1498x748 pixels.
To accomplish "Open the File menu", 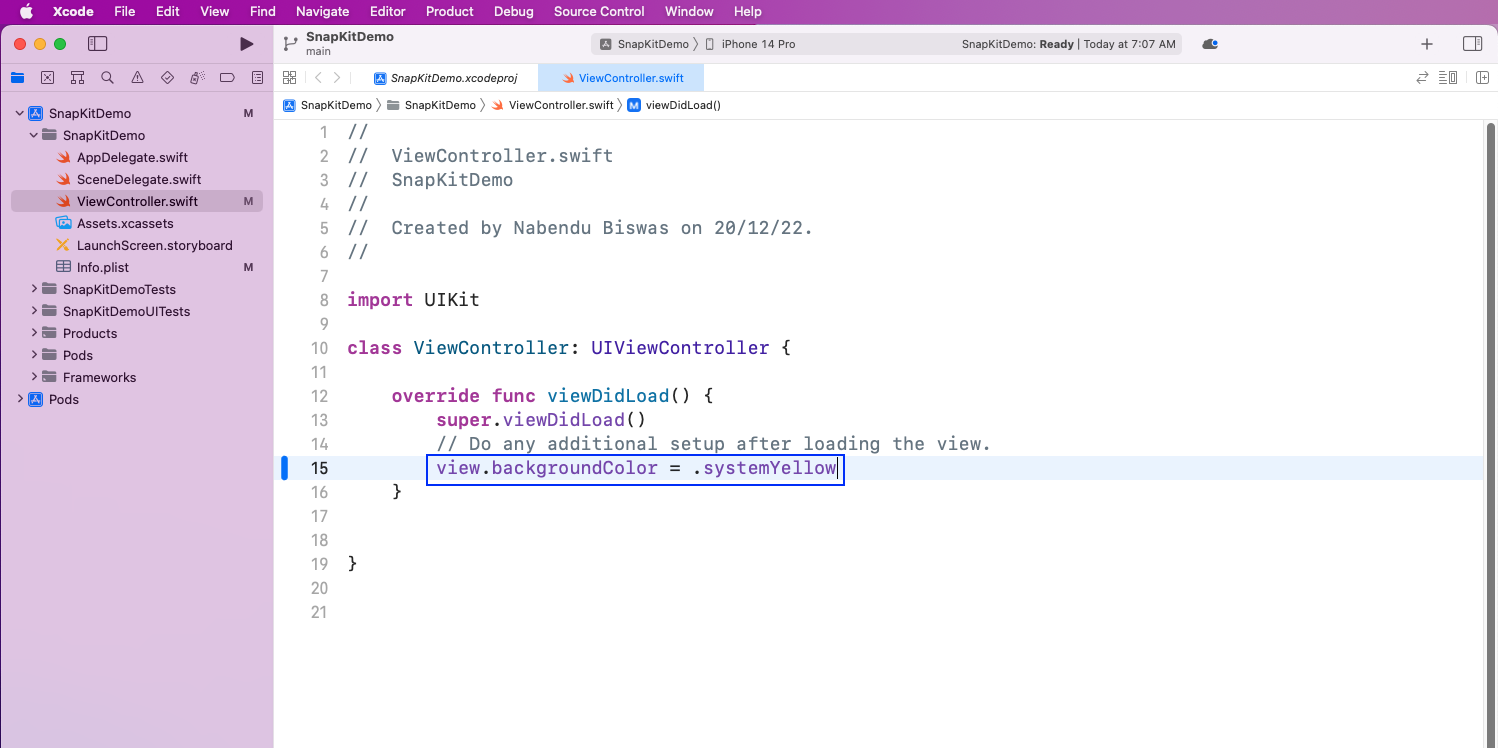I will pos(124,12).
